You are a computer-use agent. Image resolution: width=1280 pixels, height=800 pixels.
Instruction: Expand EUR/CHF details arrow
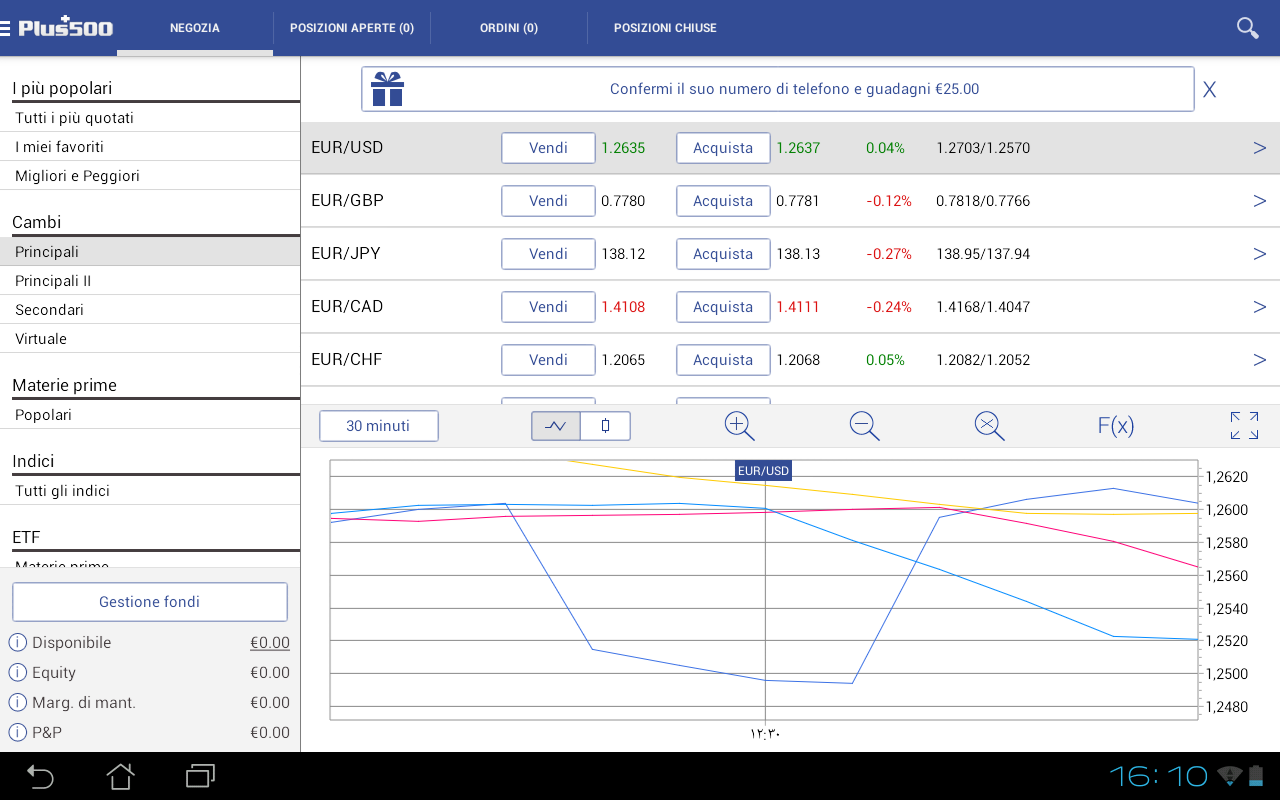[1259, 360]
